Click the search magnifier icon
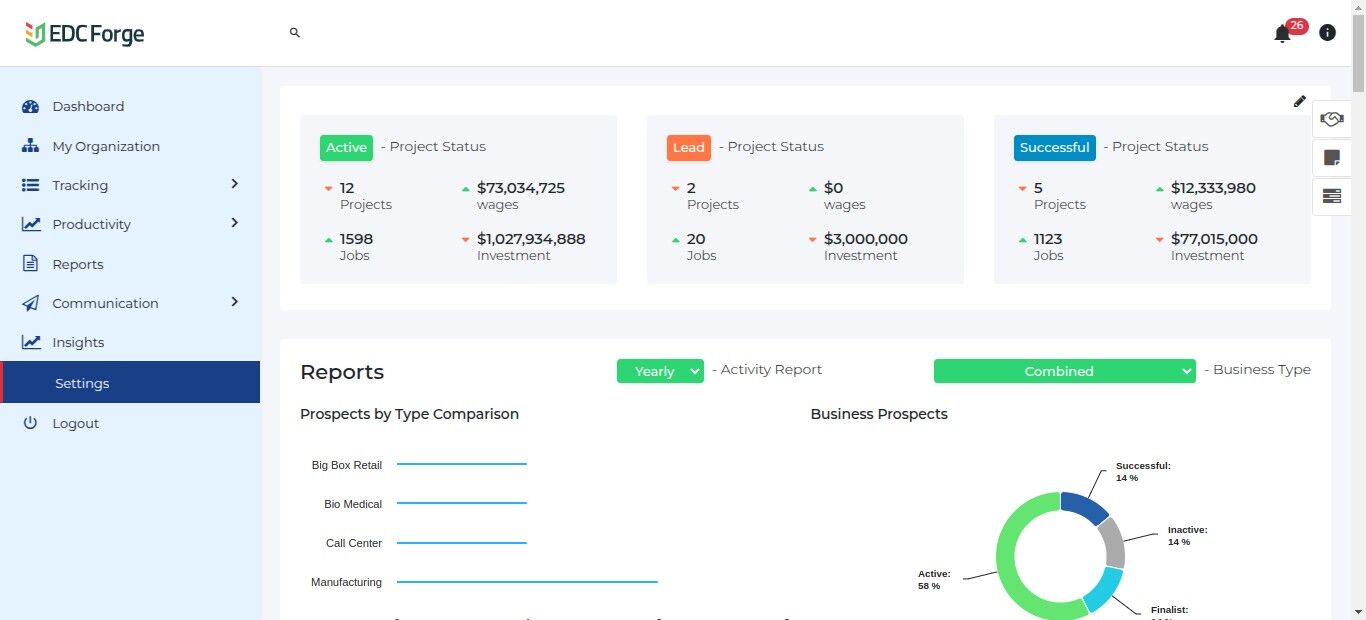The width and height of the screenshot is (1366, 620). pos(295,33)
